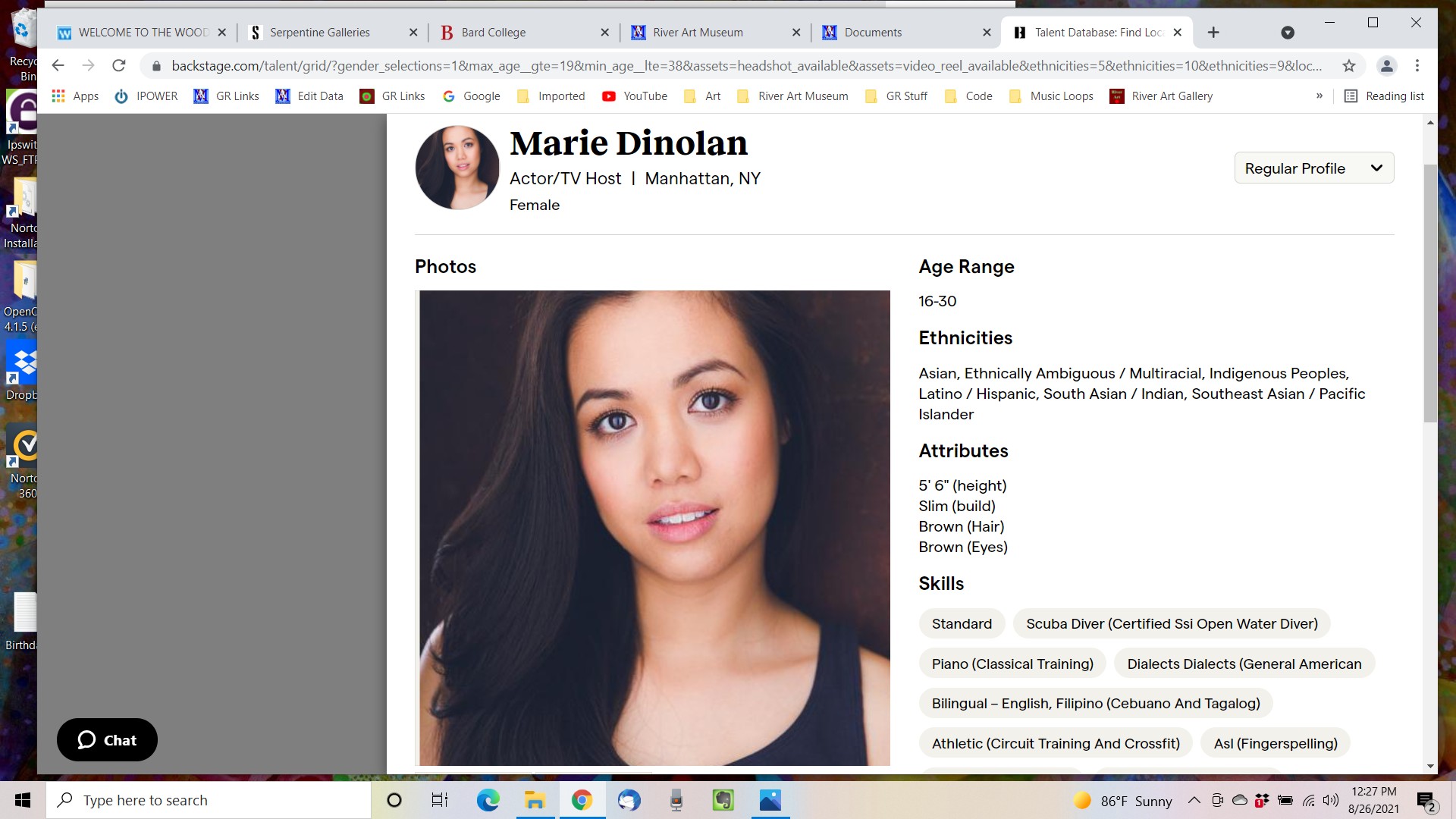The image size is (1456, 819).
Task: Click the Piano (Classical Training) skill tag
Action: point(1012,664)
